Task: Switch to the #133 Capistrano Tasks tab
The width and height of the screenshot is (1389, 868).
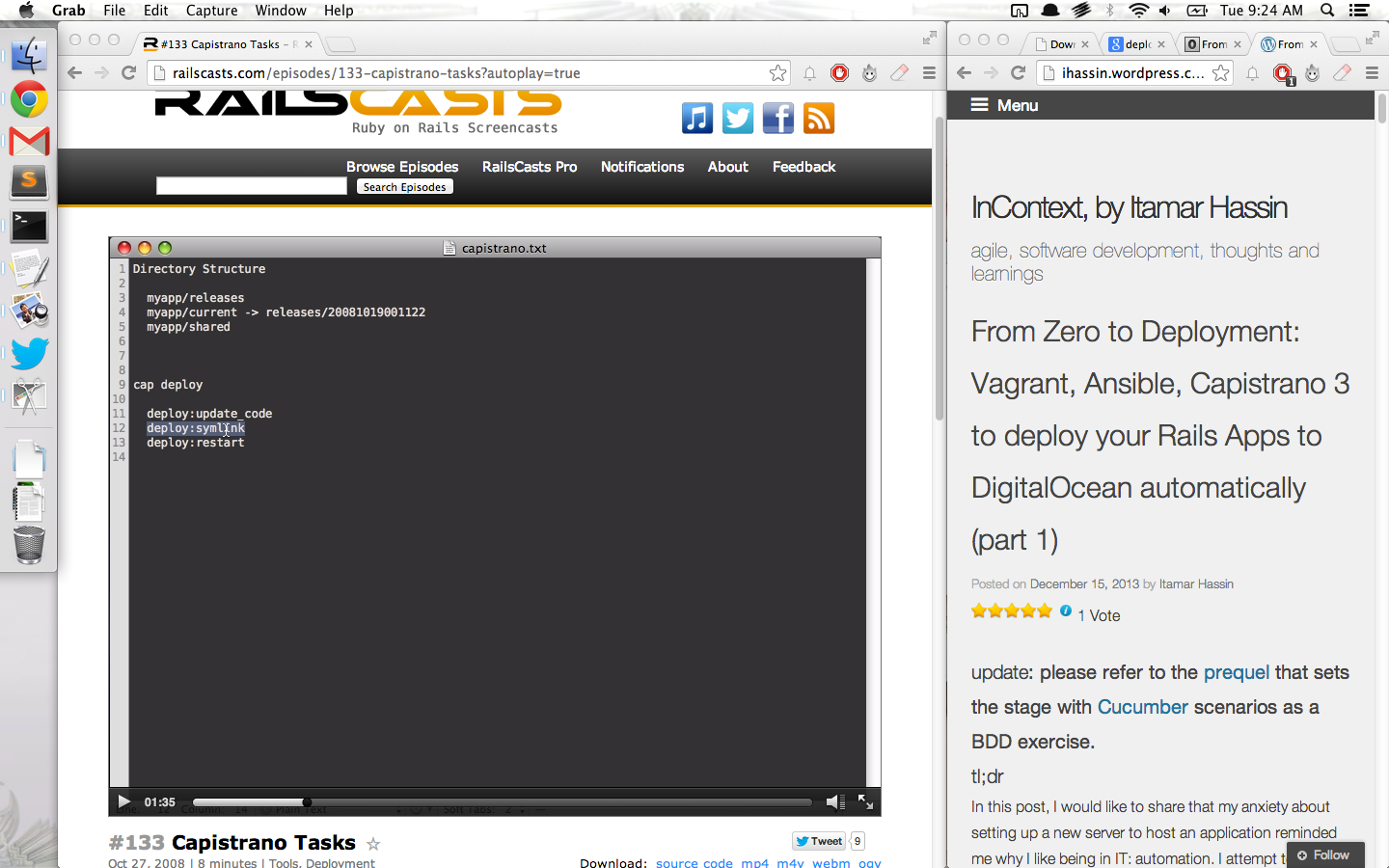Action: [228, 44]
